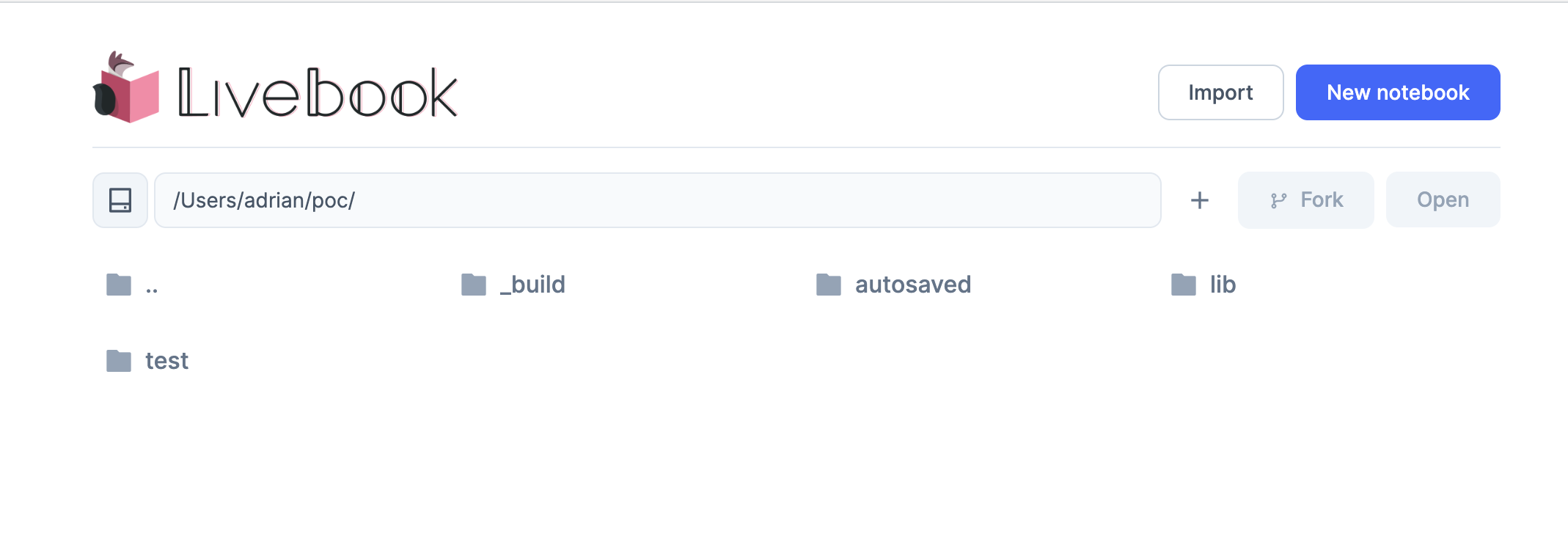The height and width of the screenshot is (553, 1568).
Task: Open the test directory
Action: coord(166,361)
